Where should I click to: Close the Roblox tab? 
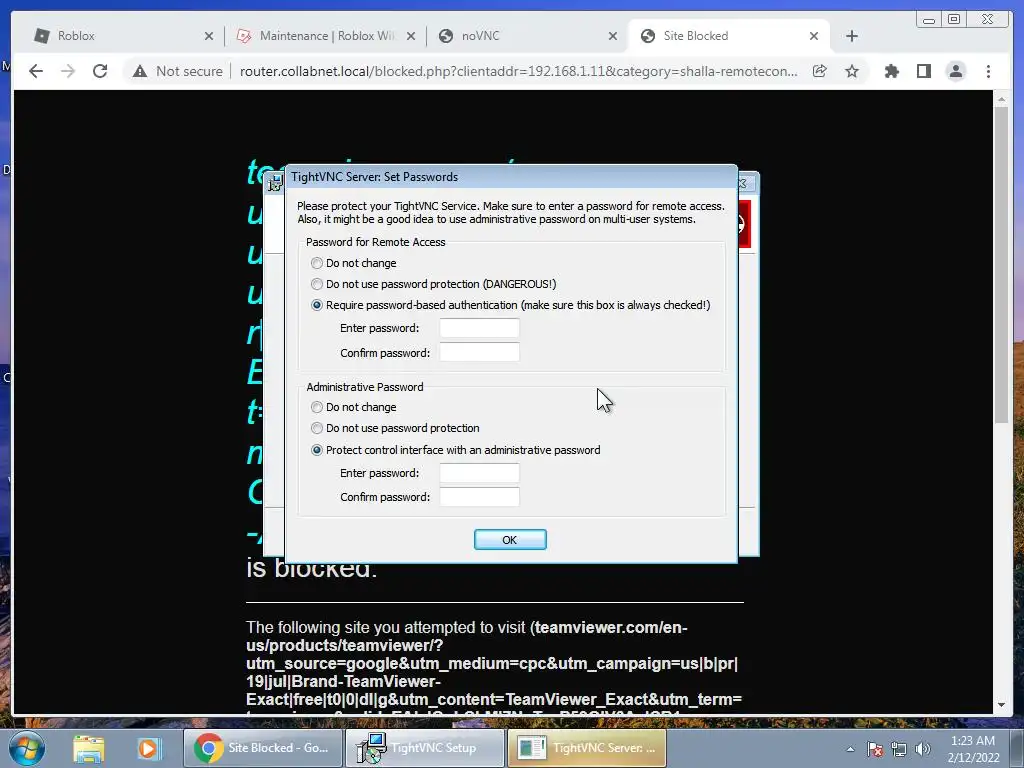pos(209,36)
